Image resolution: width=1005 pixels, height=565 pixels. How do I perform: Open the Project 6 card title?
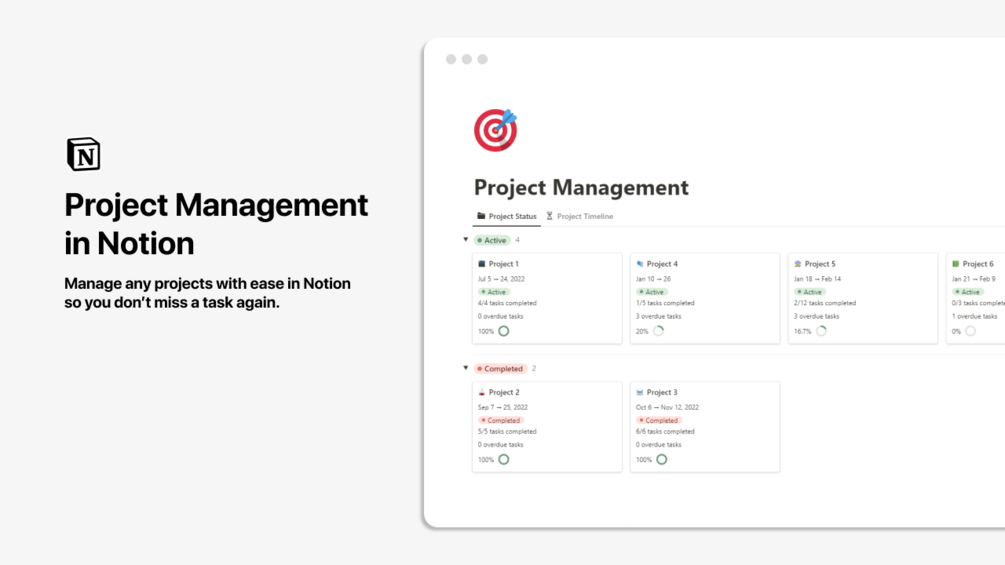978,264
